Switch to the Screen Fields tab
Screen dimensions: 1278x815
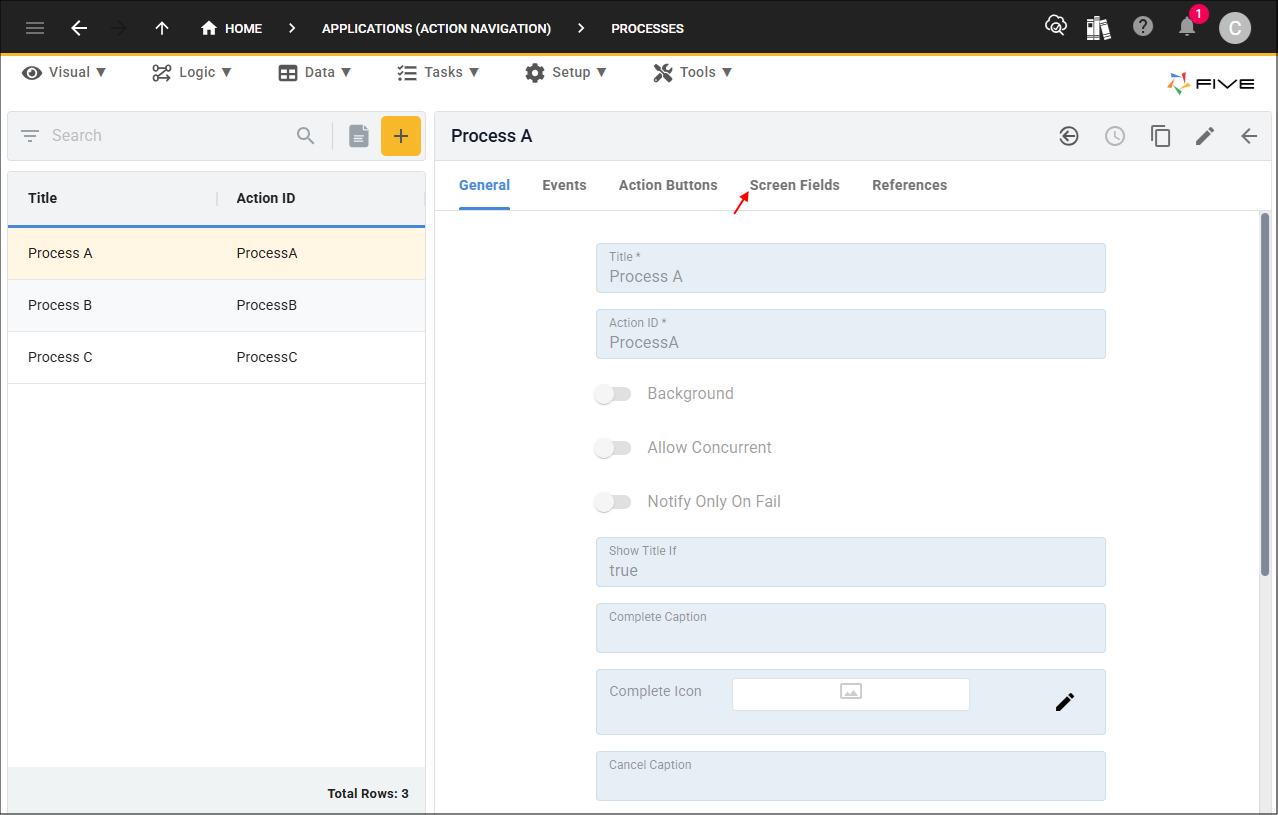click(x=795, y=185)
